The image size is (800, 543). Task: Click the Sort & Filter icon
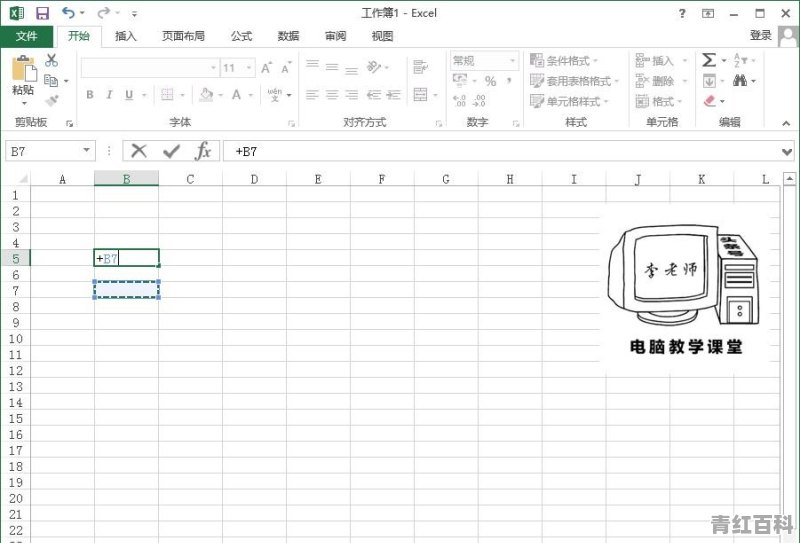(740, 60)
